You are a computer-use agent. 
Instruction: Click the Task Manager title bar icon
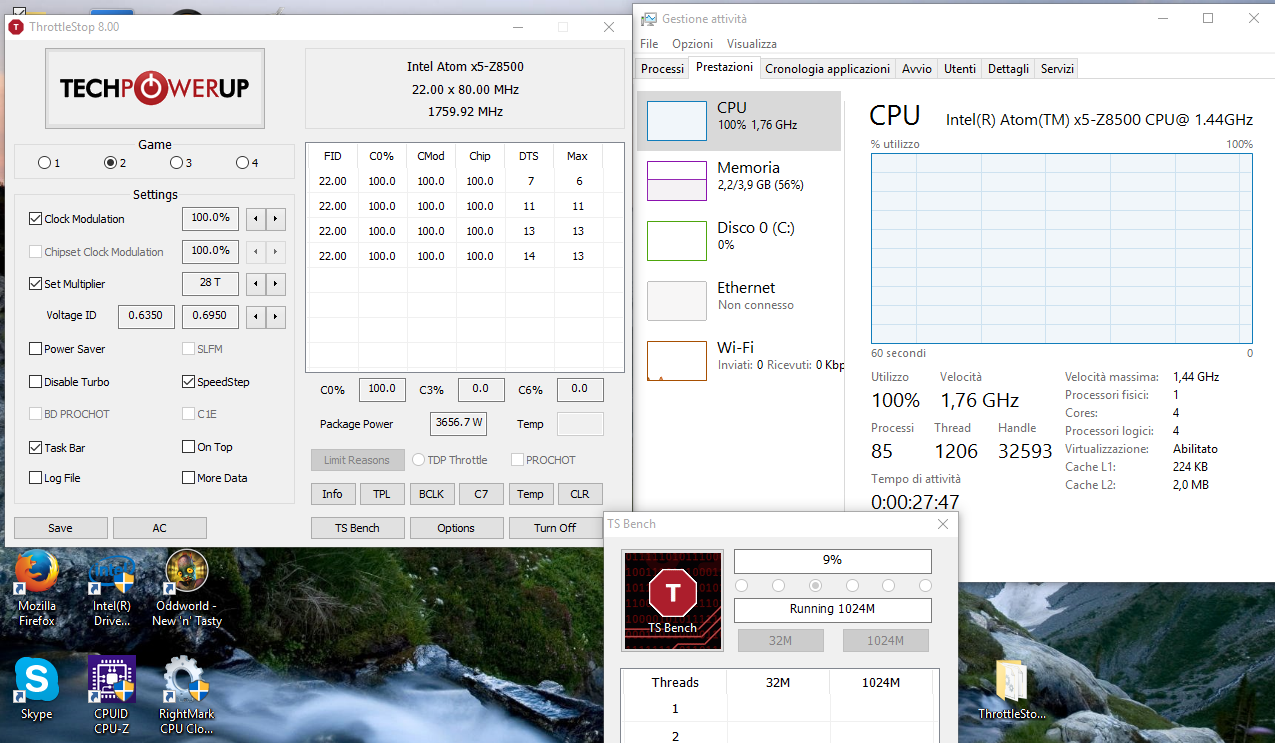[649, 19]
